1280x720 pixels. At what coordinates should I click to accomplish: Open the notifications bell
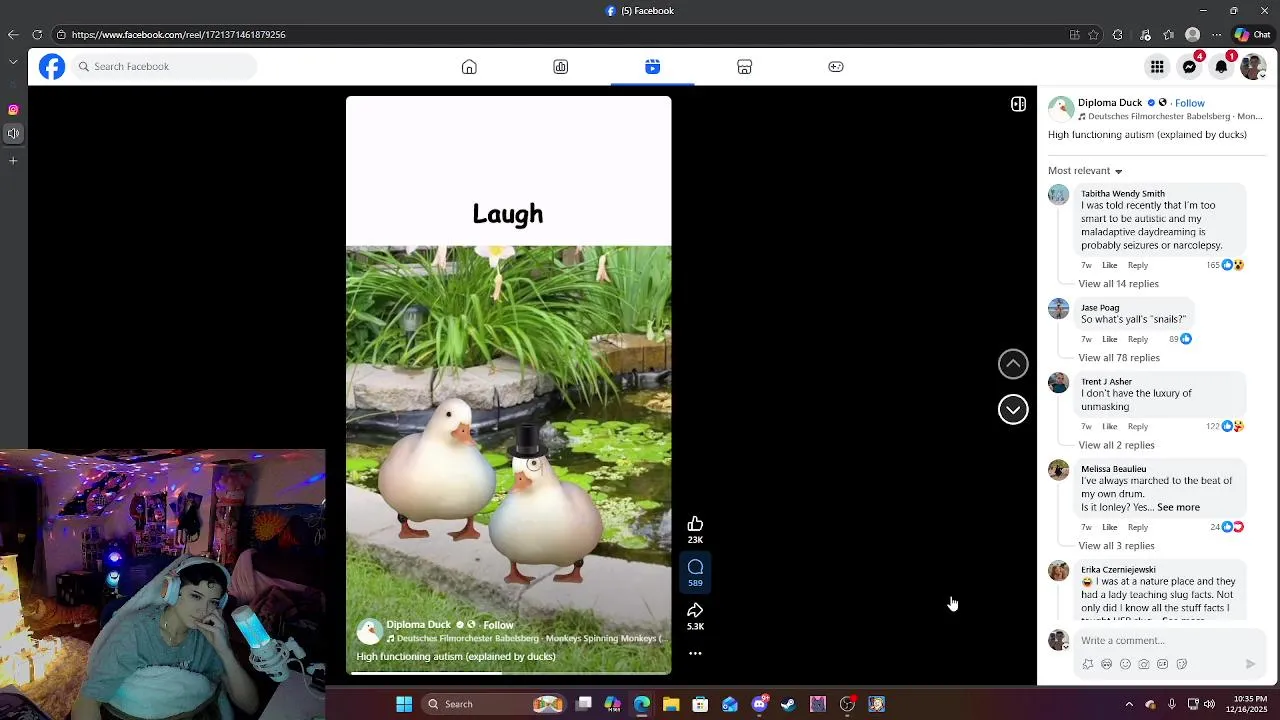1221,67
